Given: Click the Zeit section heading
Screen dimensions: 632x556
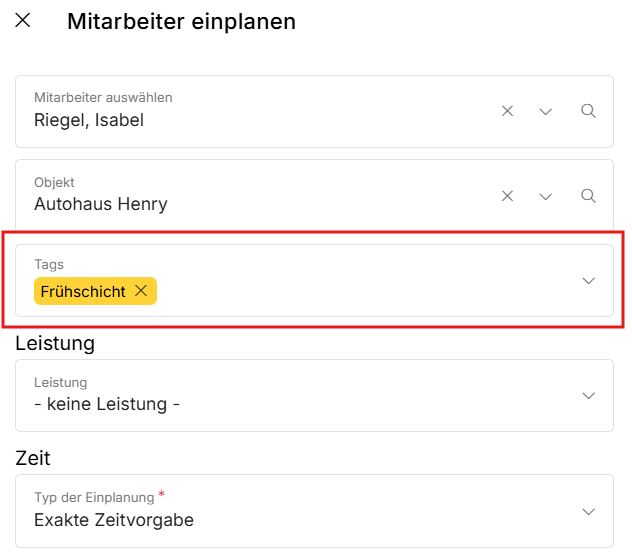Looking at the screenshot, I should coord(33,458).
